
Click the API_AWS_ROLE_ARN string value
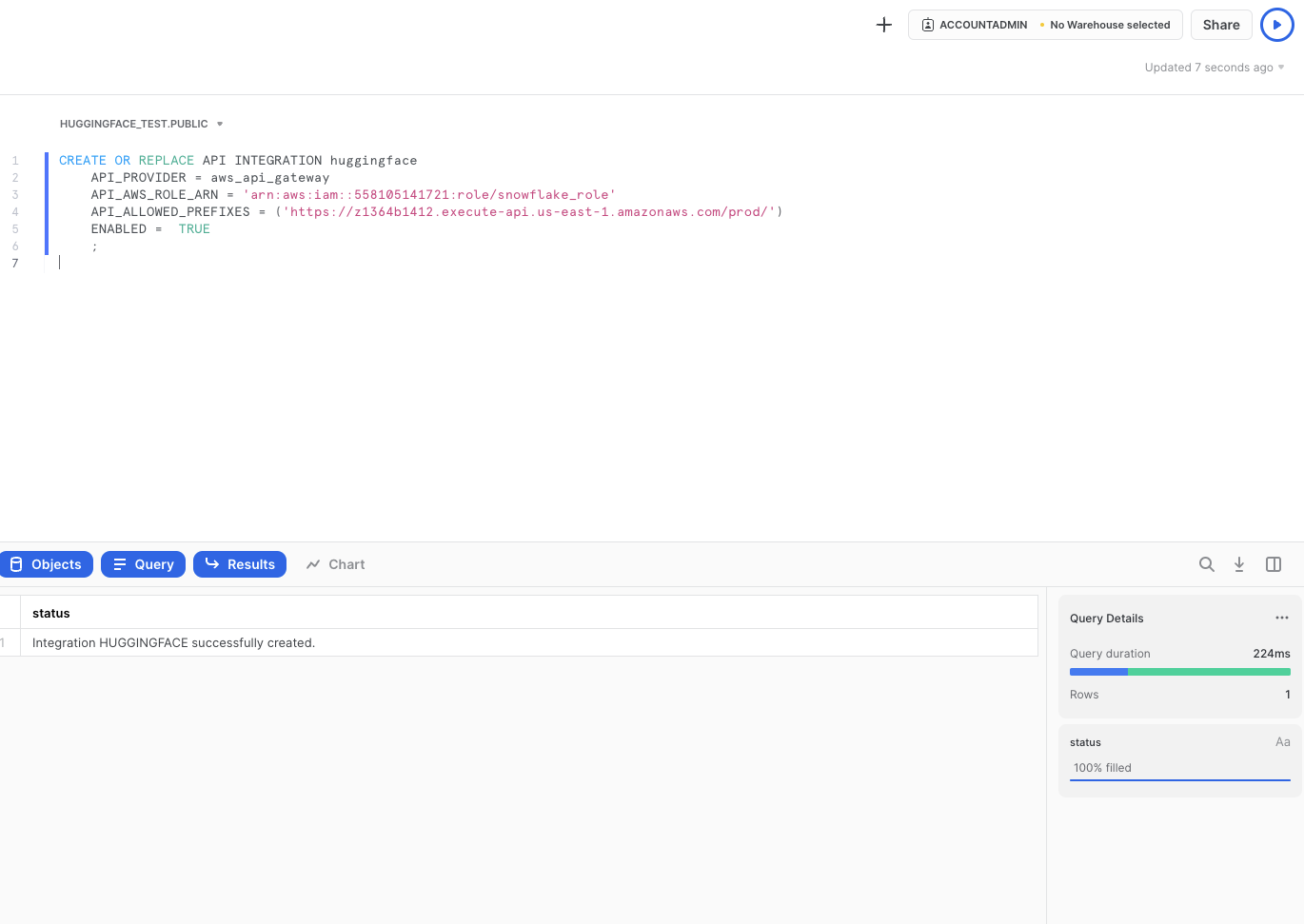[x=429, y=195]
